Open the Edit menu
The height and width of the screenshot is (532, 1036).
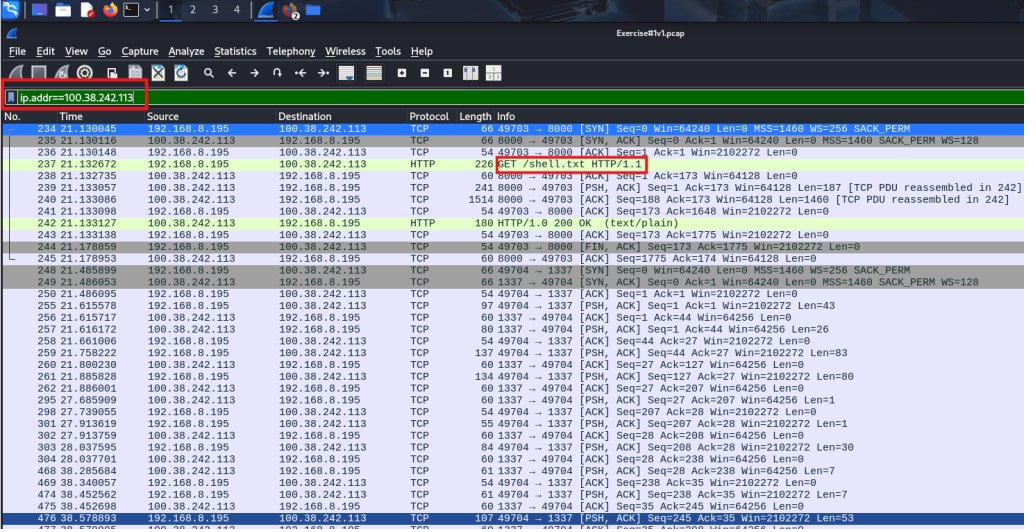tap(46, 51)
